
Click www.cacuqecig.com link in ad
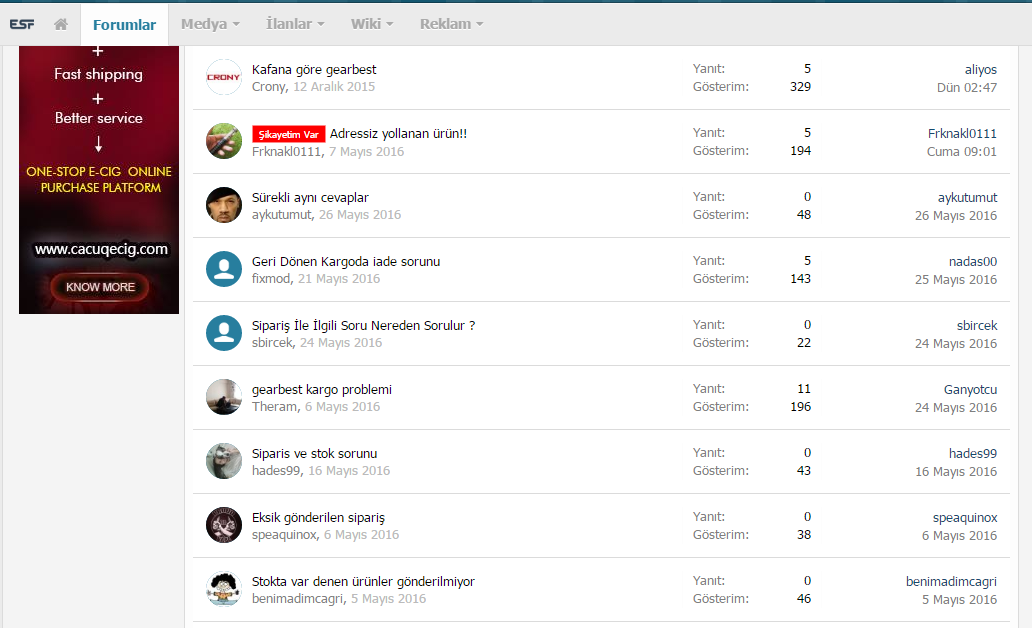point(101,249)
